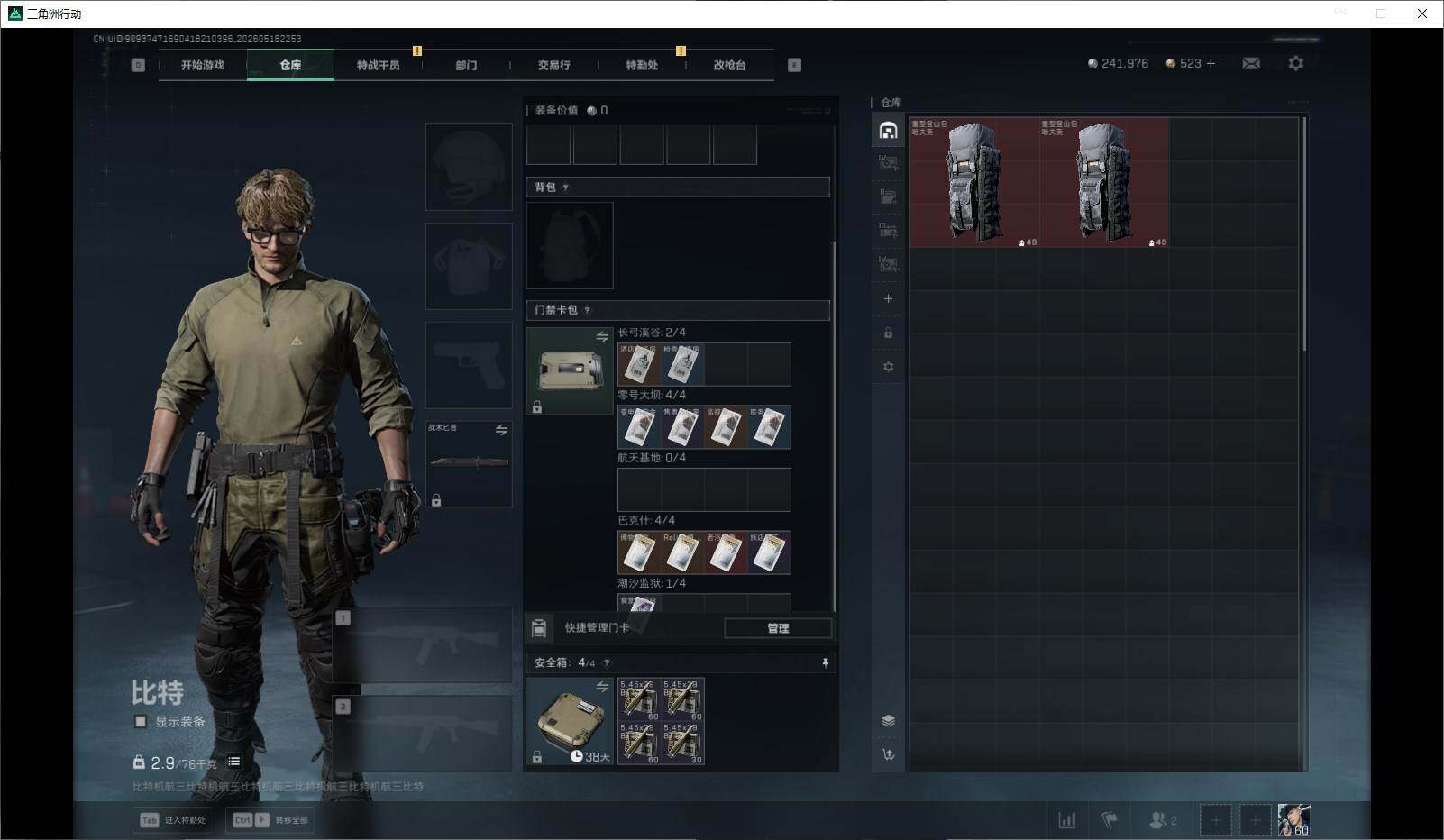1444x840 pixels.
Task: Select the first 重型登山包 in storage
Action: 974,182
